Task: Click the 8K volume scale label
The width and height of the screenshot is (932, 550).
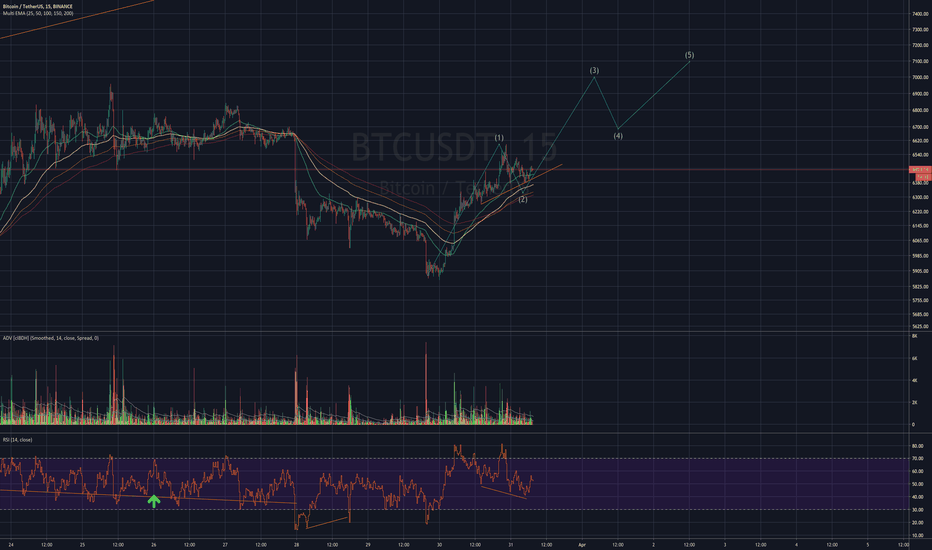Action: point(914,336)
